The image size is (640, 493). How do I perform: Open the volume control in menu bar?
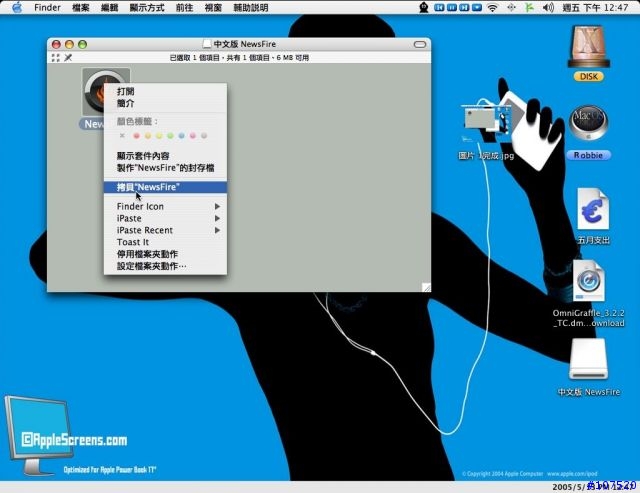(548, 7)
